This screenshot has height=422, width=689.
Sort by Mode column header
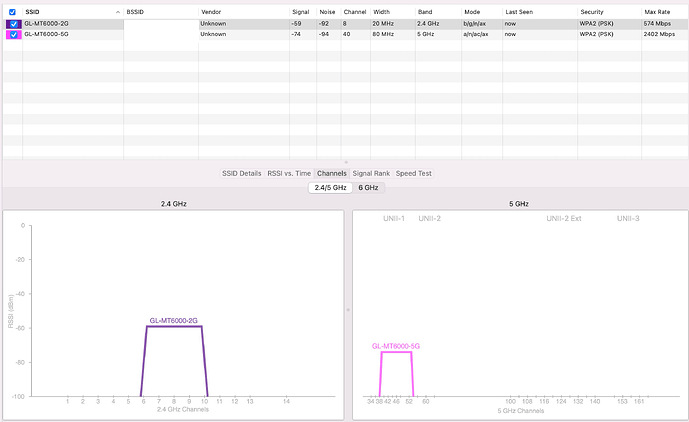point(472,12)
